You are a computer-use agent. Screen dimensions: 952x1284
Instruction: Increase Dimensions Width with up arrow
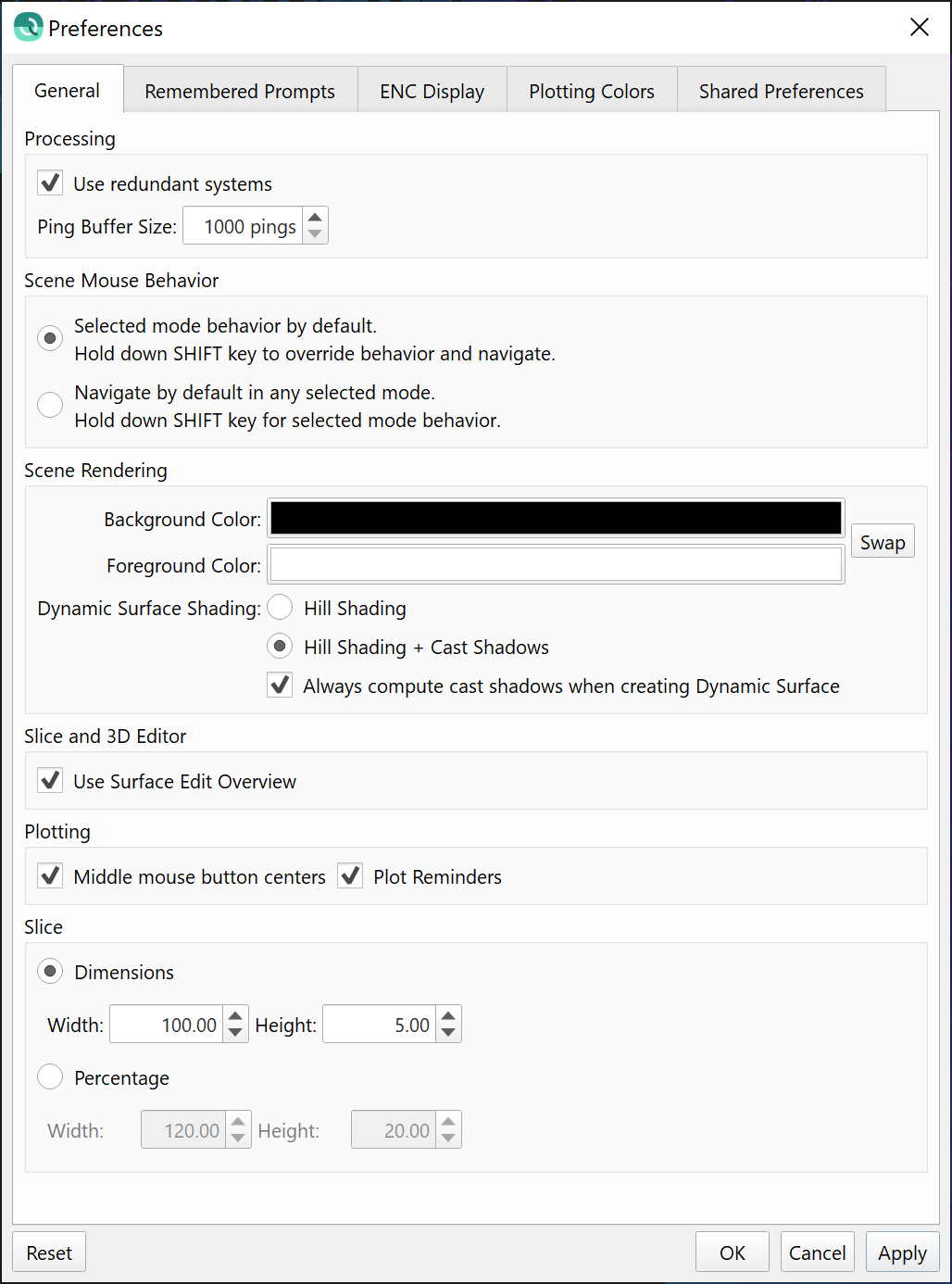coord(235,1015)
